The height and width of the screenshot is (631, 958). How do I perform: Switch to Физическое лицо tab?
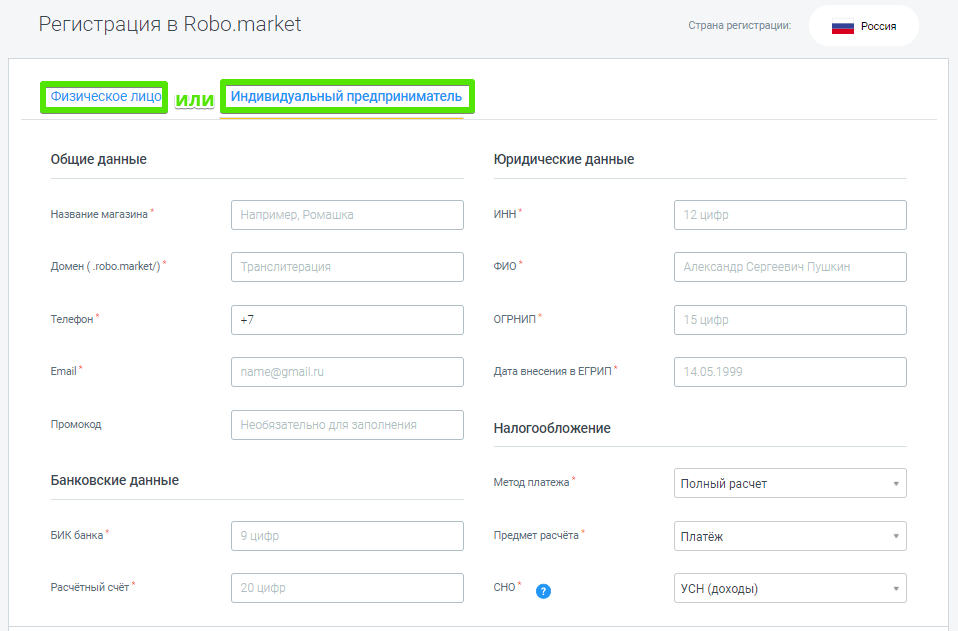click(x=105, y=97)
